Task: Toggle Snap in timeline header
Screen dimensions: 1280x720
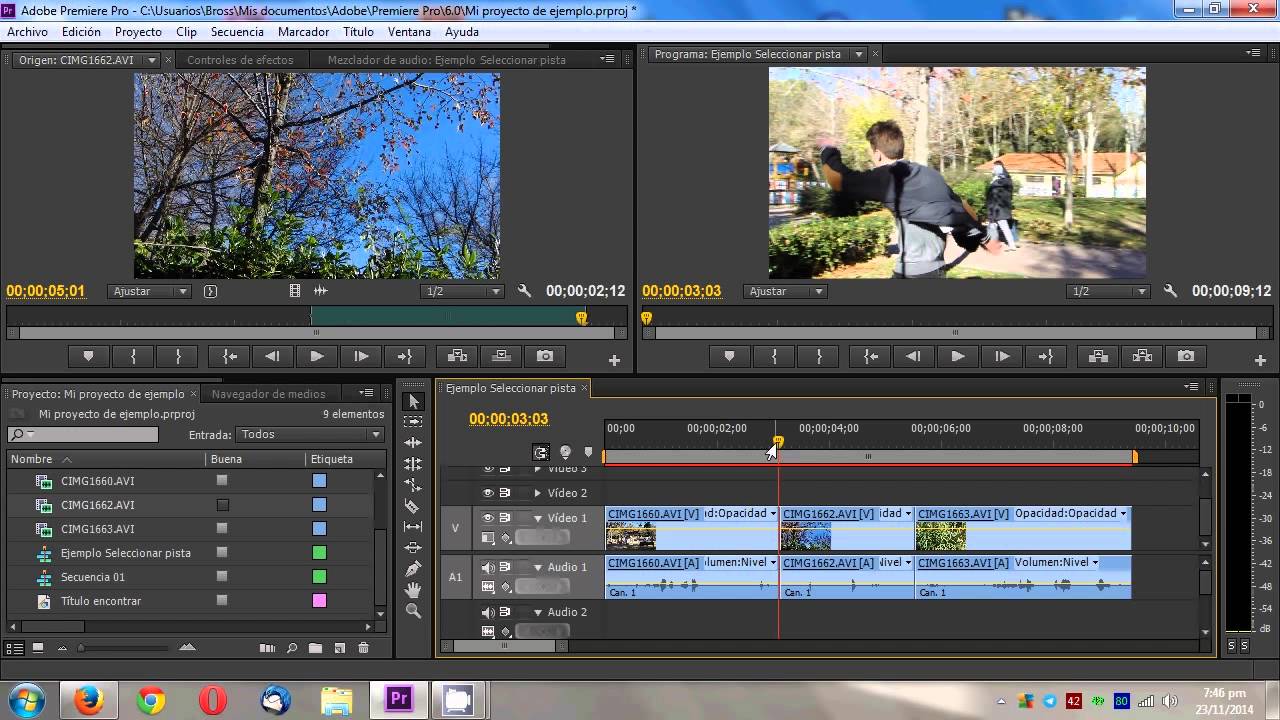Action: (x=541, y=452)
